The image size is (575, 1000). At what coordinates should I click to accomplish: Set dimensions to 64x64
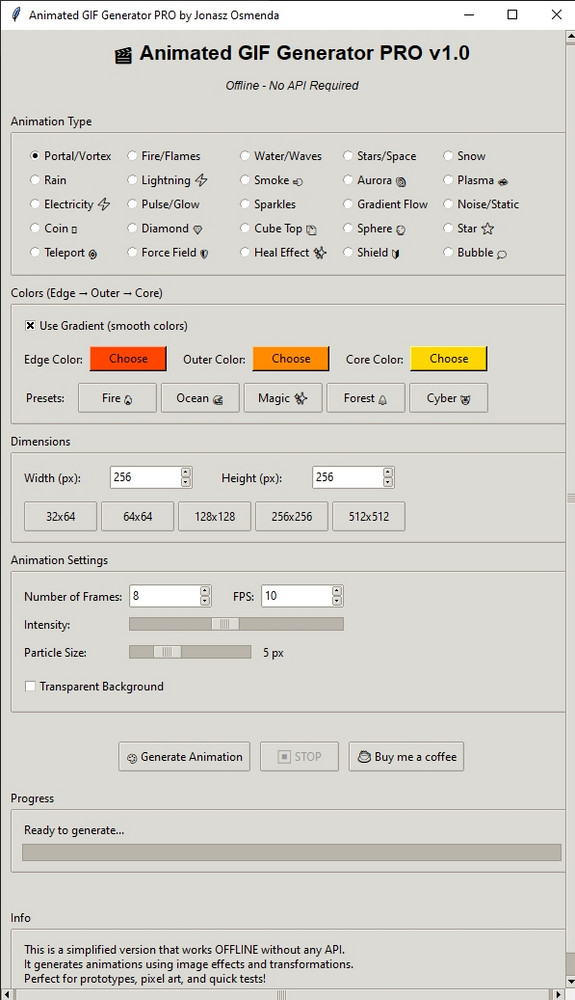coord(138,517)
